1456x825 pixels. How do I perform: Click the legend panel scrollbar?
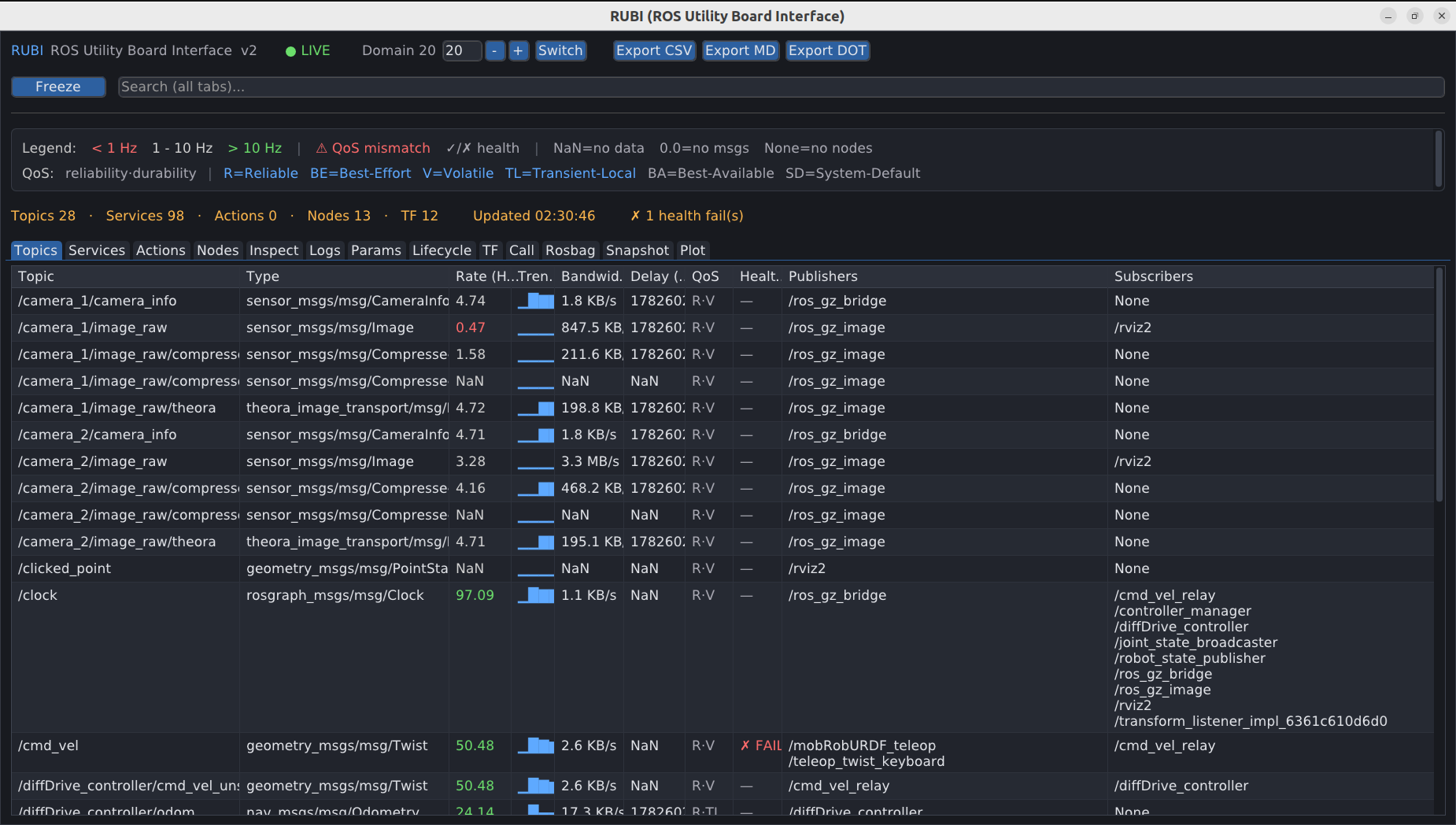[1439, 159]
